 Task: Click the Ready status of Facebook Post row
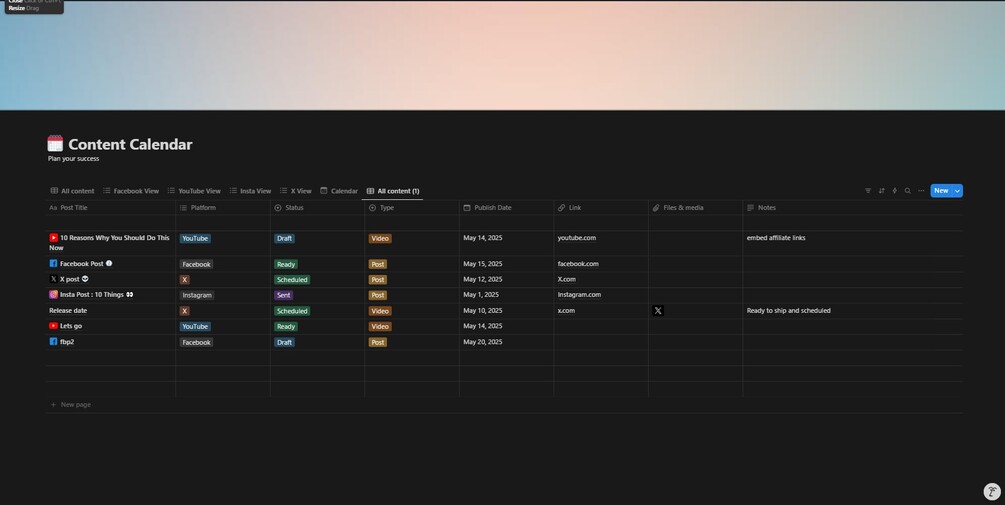point(286,264)
